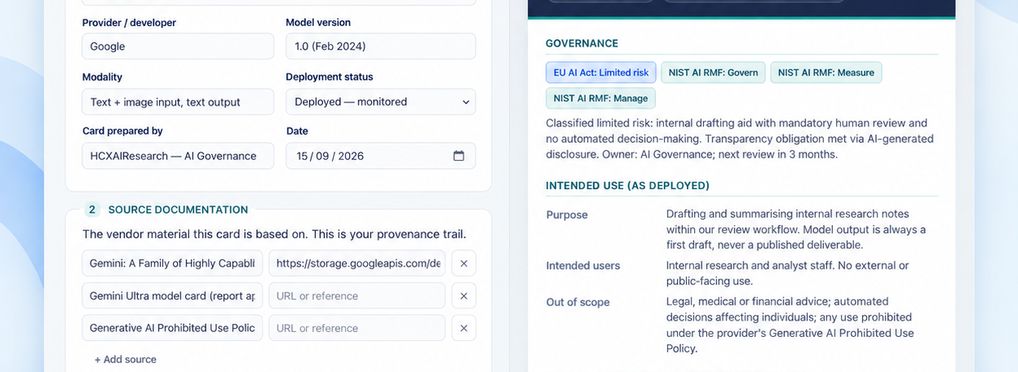Click the + Add source button
This screenshot has width=1018, height=372.
pyautogui.click(x=125, y=359)
